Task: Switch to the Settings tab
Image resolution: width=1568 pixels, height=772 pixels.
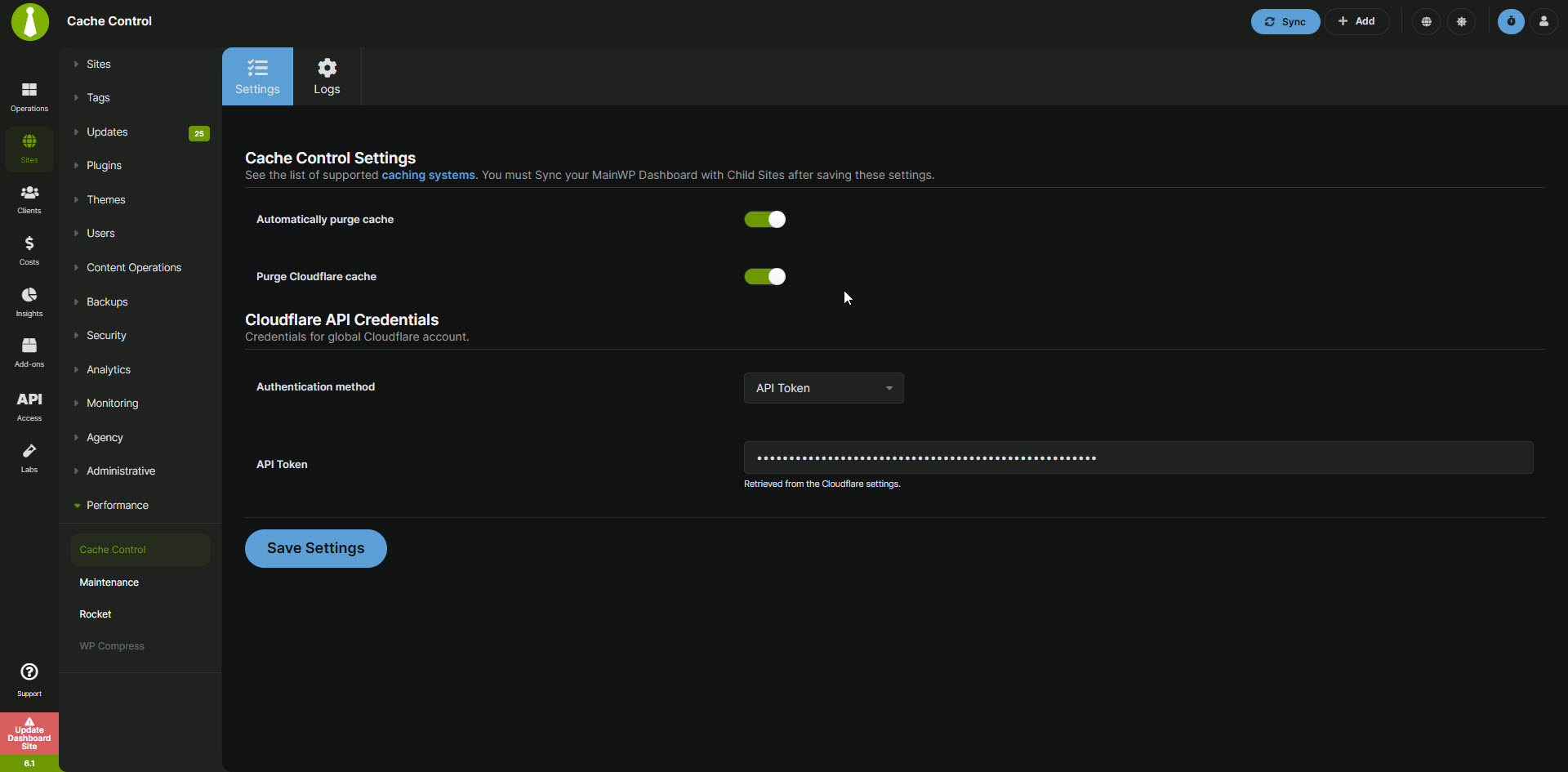Action: point(257,76)
